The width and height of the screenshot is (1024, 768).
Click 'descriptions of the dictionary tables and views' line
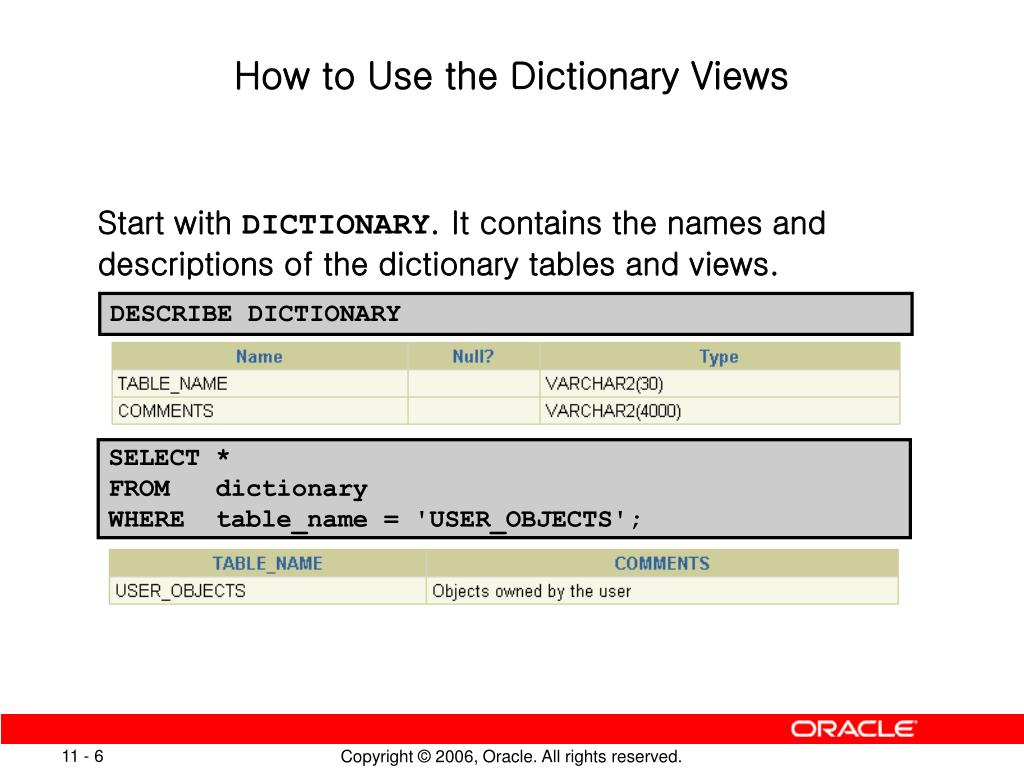tap(438, 265)
